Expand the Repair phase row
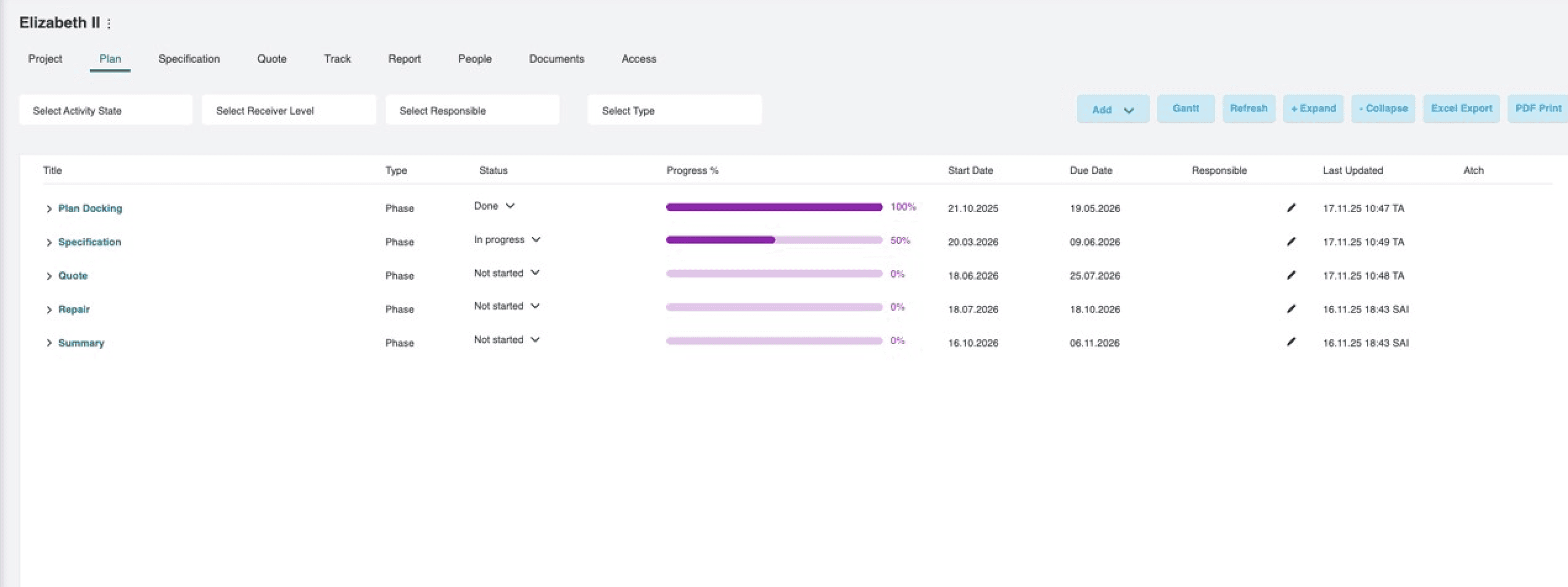Viewport: 1568px width, 587px height. pyautogui.click(x=49, y=310)
